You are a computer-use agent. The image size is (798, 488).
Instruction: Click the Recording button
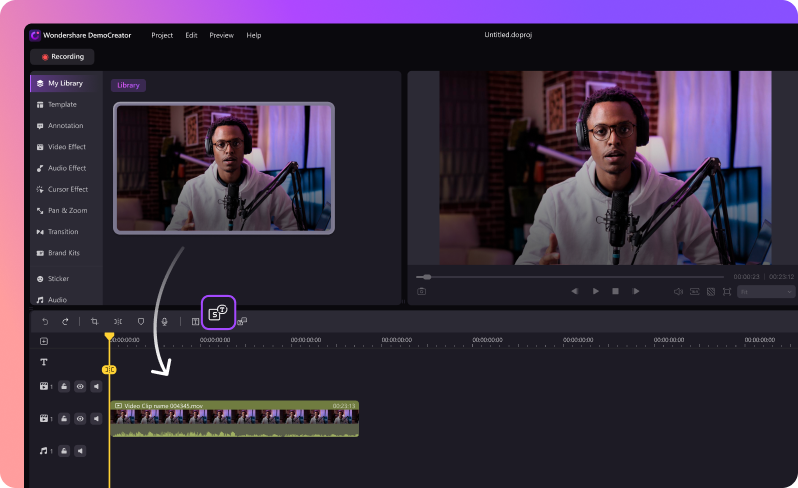click(63, 57)
